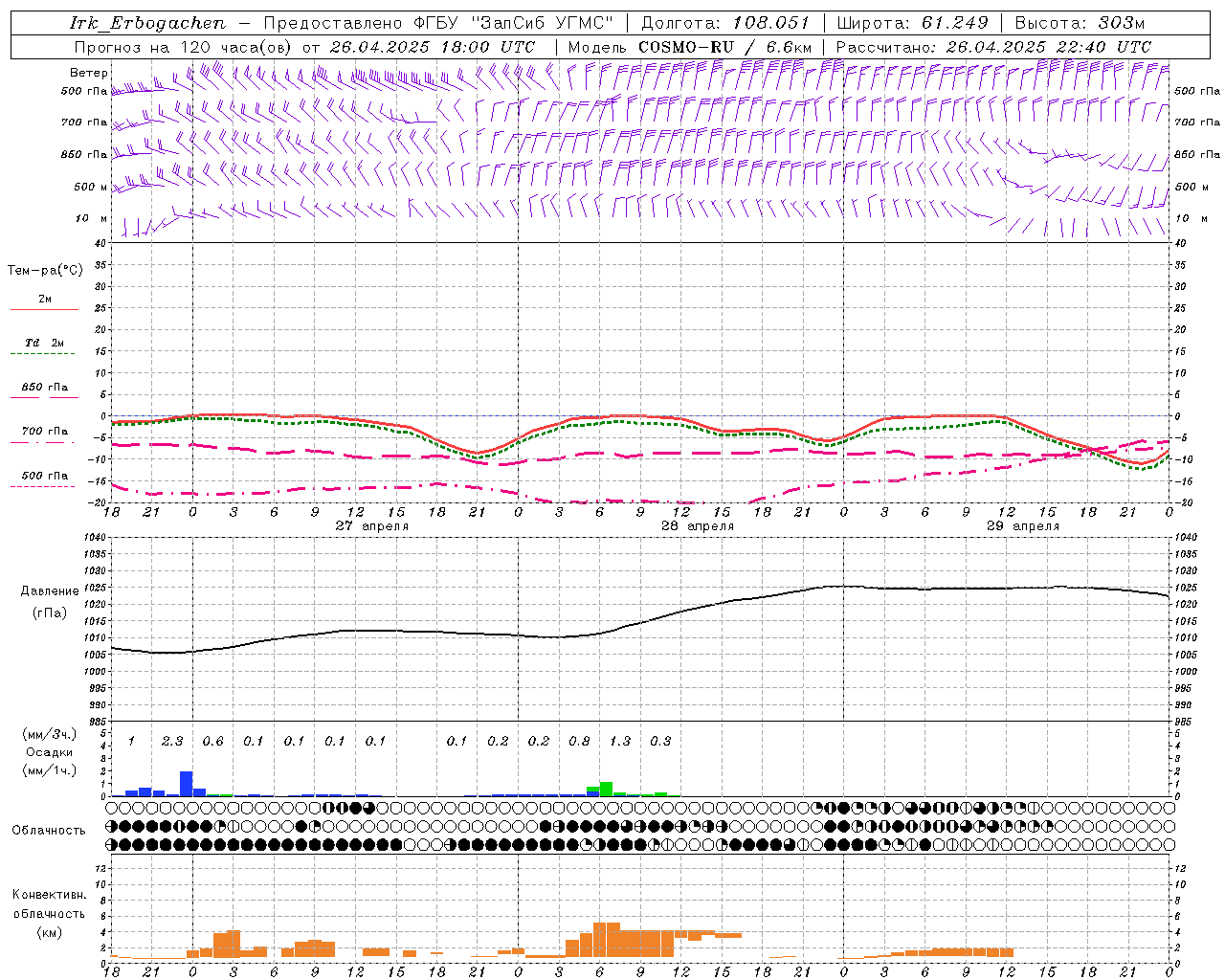Click the 1.3 precipitation amount value
This screenshot has width=1225, height=980.
pyautogui.click(x=620, y=742)
